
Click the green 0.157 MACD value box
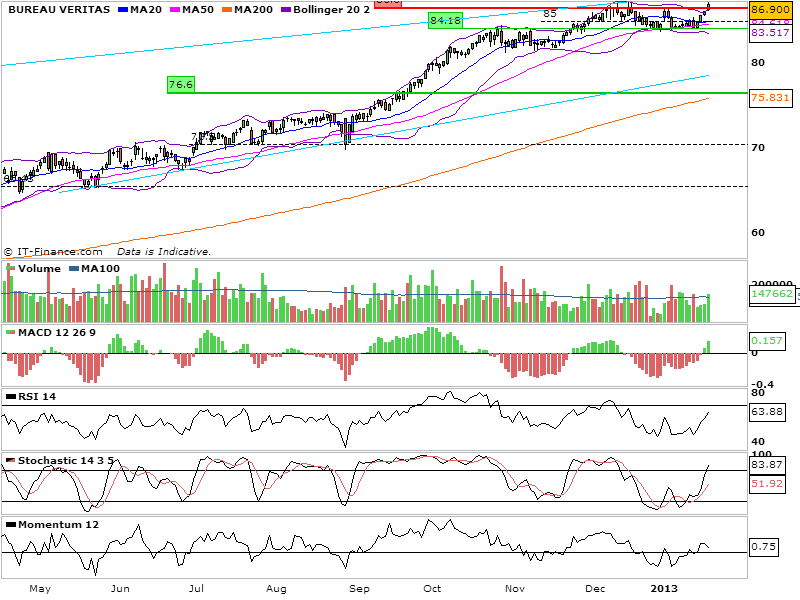click(x=767, y=340)
